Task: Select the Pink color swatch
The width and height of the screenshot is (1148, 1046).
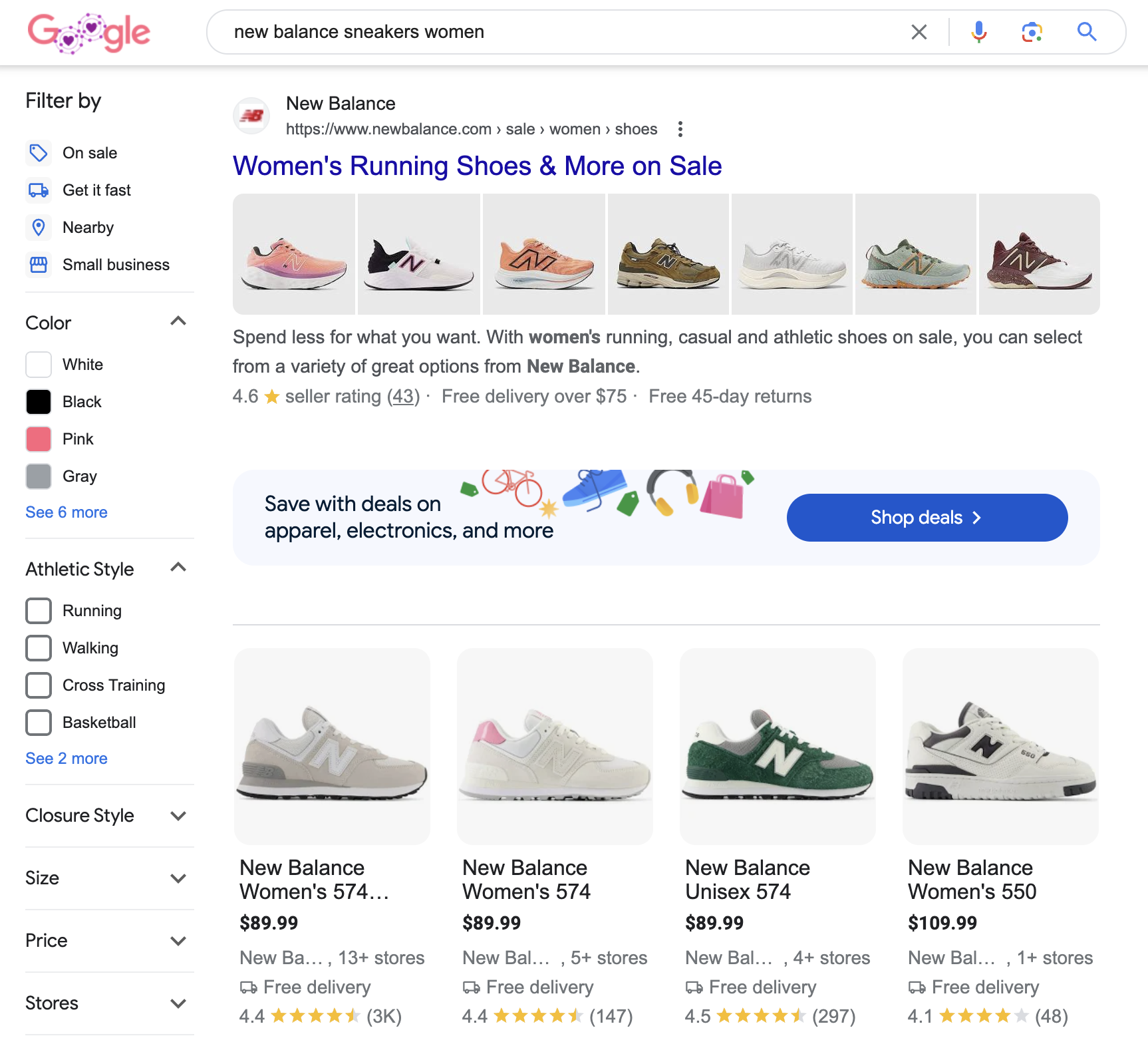Action: tap(39, 439)
